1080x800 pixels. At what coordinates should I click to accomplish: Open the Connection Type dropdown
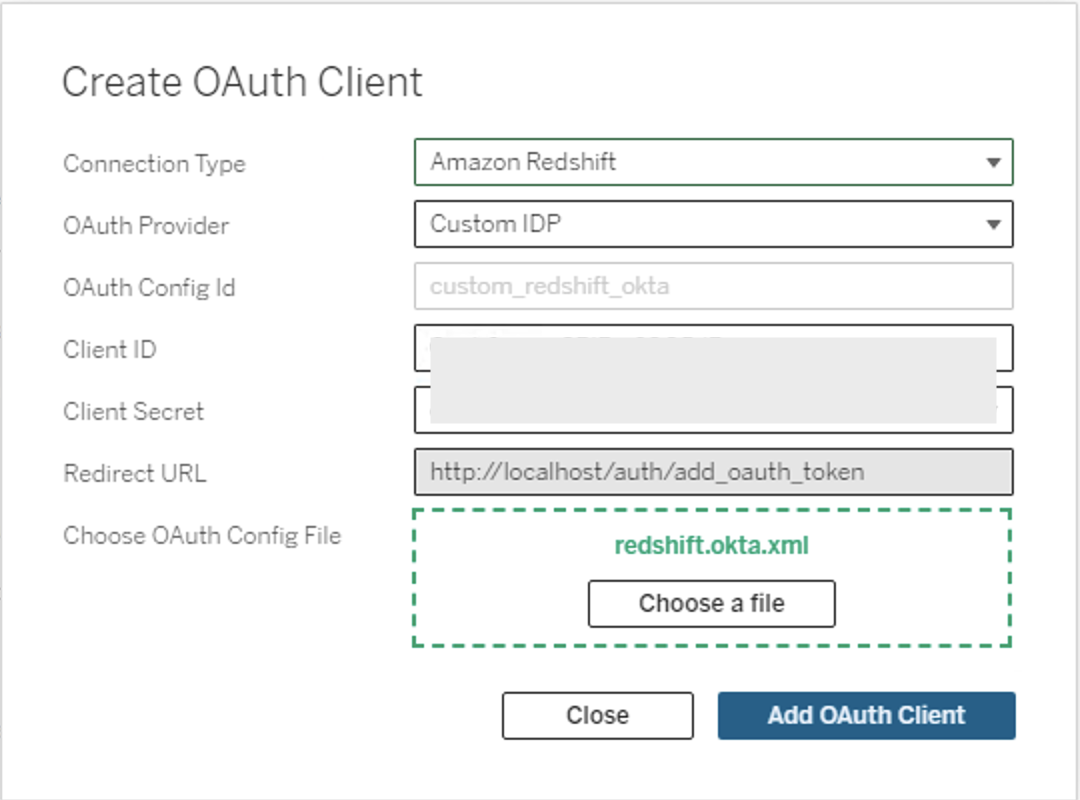point(714,162)
